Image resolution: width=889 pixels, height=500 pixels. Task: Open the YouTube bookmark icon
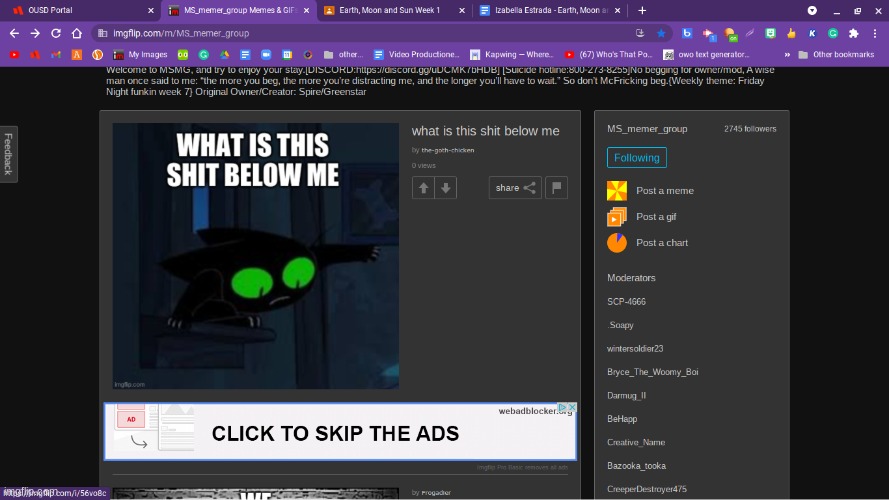[x=14, y=54]
